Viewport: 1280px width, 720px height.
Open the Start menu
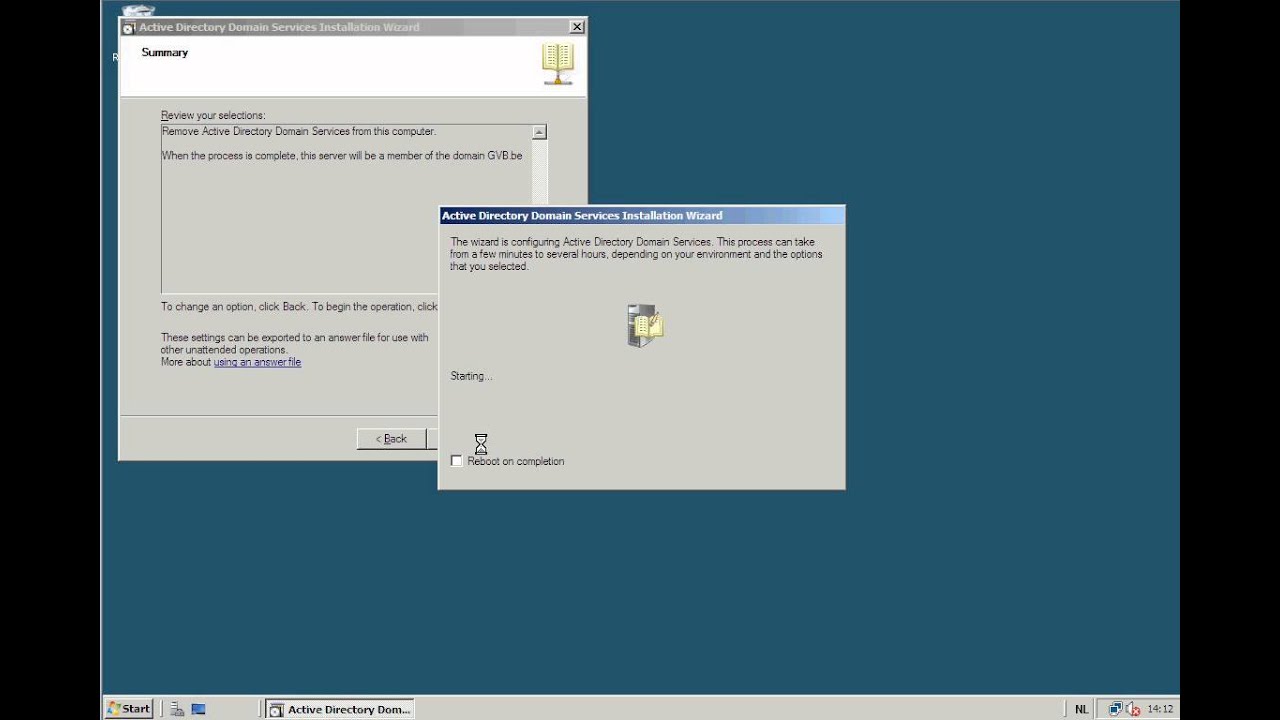click(x=129, y=709)
